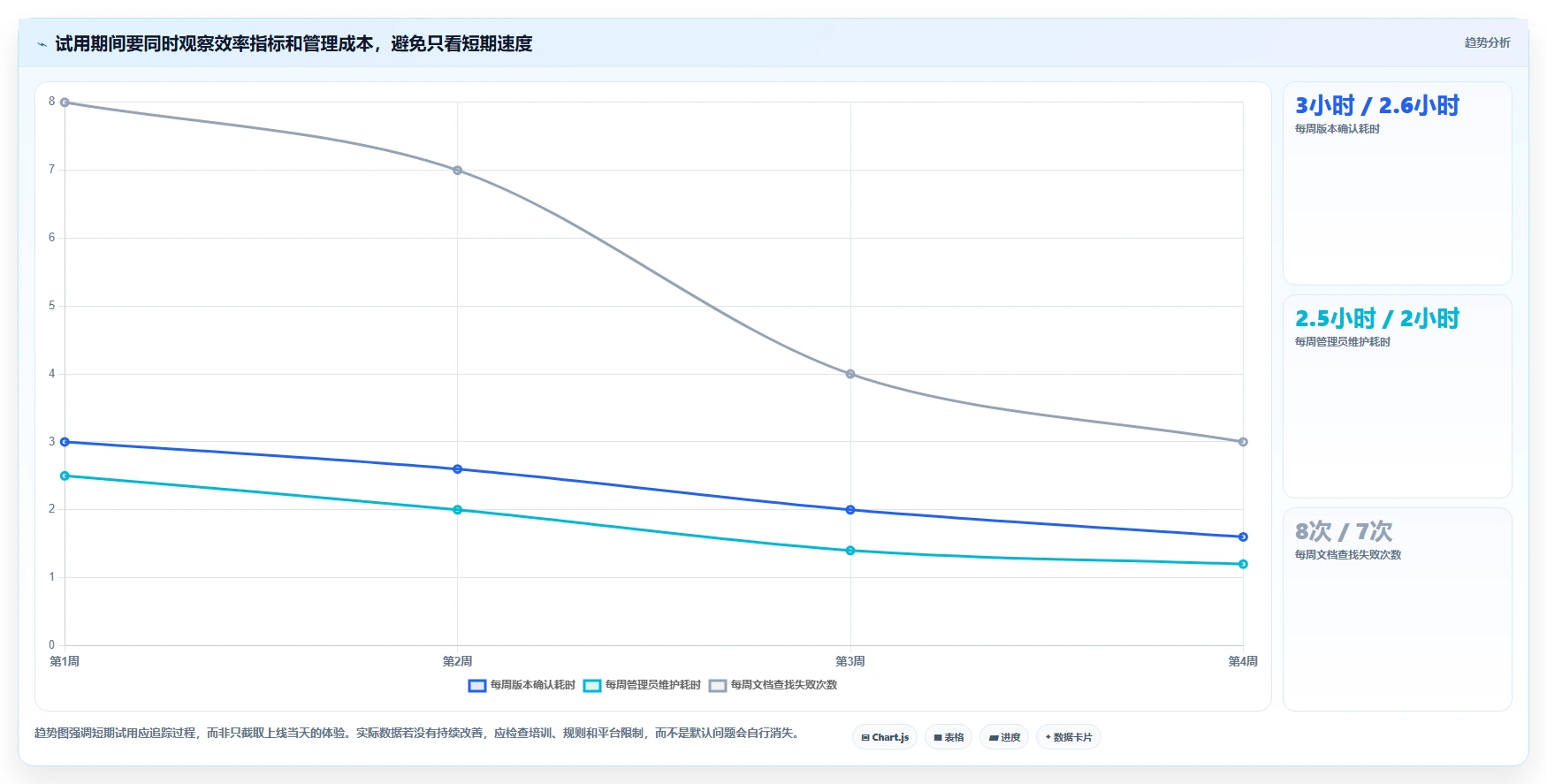This screenshot has height=784, width=1547.
Task: Click 每周版本确认耗时 caption in the first stat card
Action: click(x=1337, y=129)
